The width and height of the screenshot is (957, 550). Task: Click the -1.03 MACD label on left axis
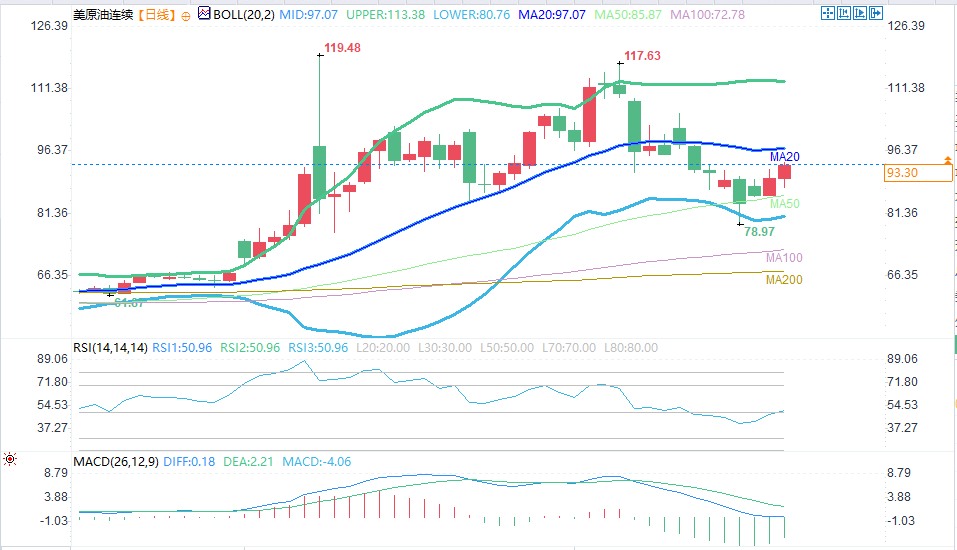point(54,521)
